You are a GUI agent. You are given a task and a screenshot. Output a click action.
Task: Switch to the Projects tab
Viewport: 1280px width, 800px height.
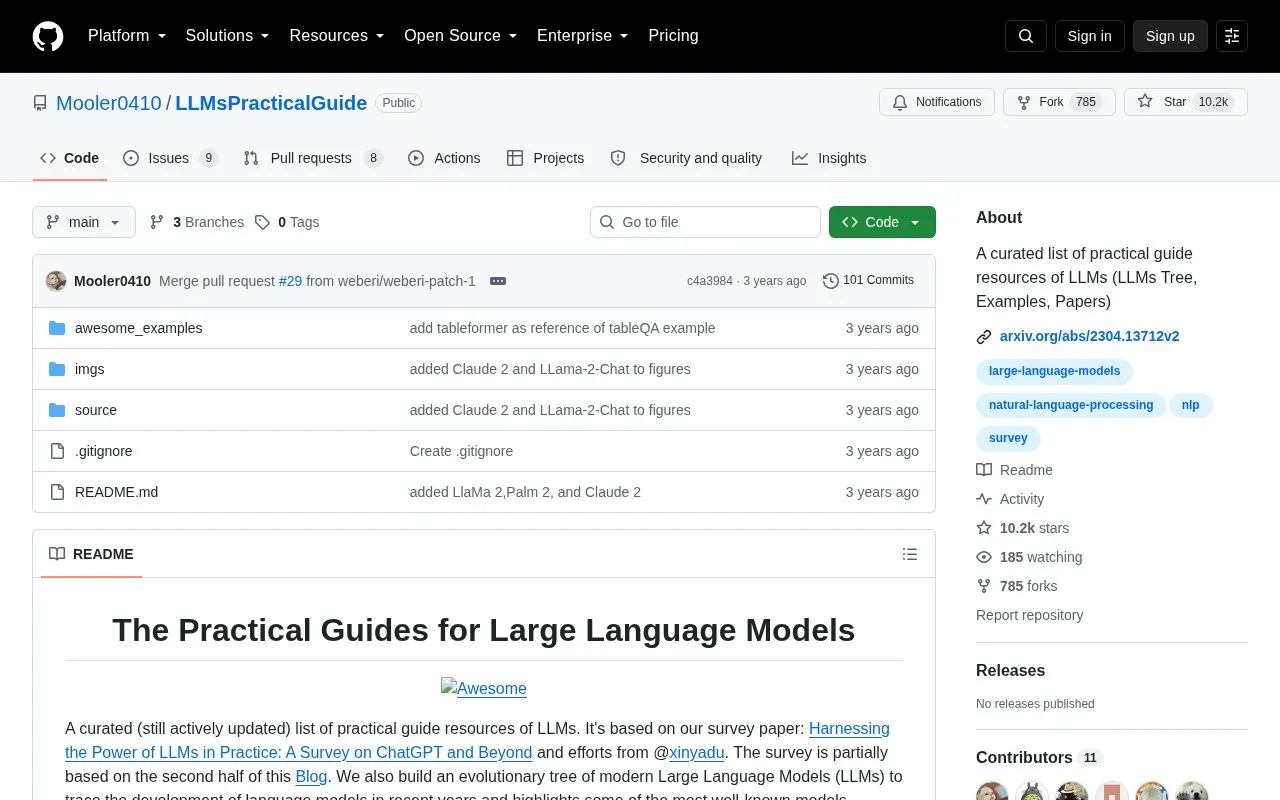(x=545, y=158)
